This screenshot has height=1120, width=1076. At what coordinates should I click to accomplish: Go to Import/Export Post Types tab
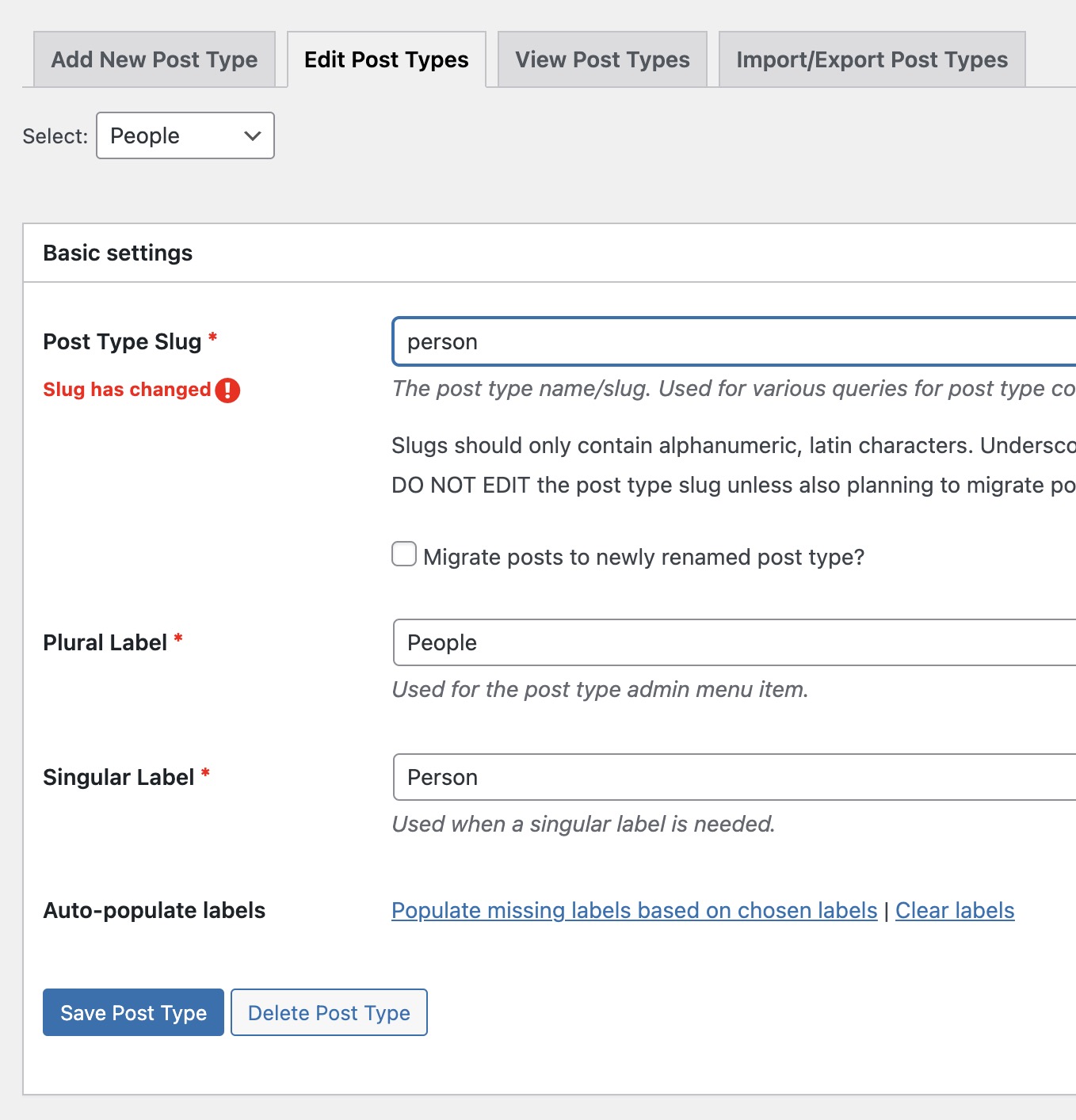pyautogui.click(x=872, y=59)
